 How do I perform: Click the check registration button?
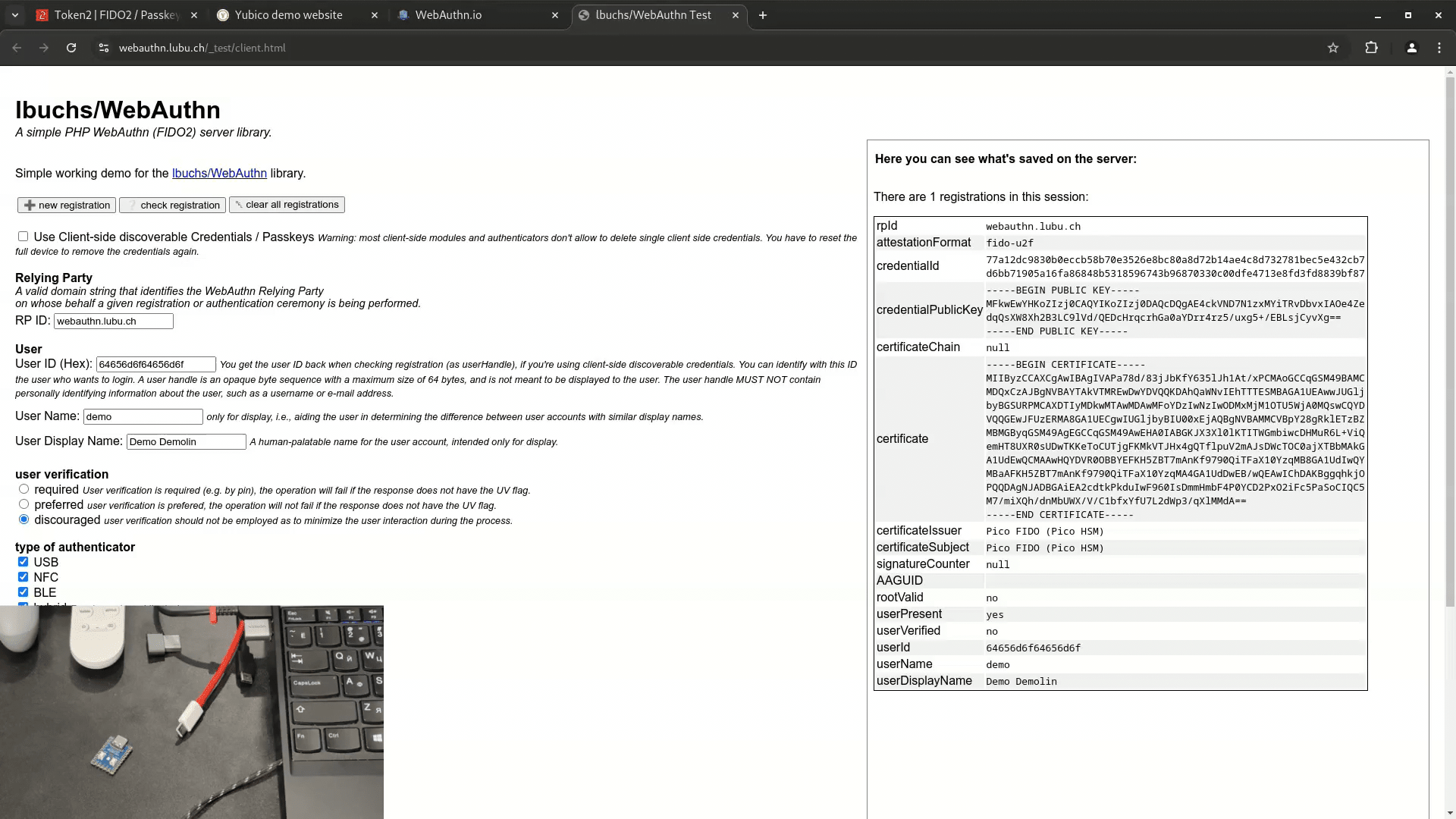point(173,206)
